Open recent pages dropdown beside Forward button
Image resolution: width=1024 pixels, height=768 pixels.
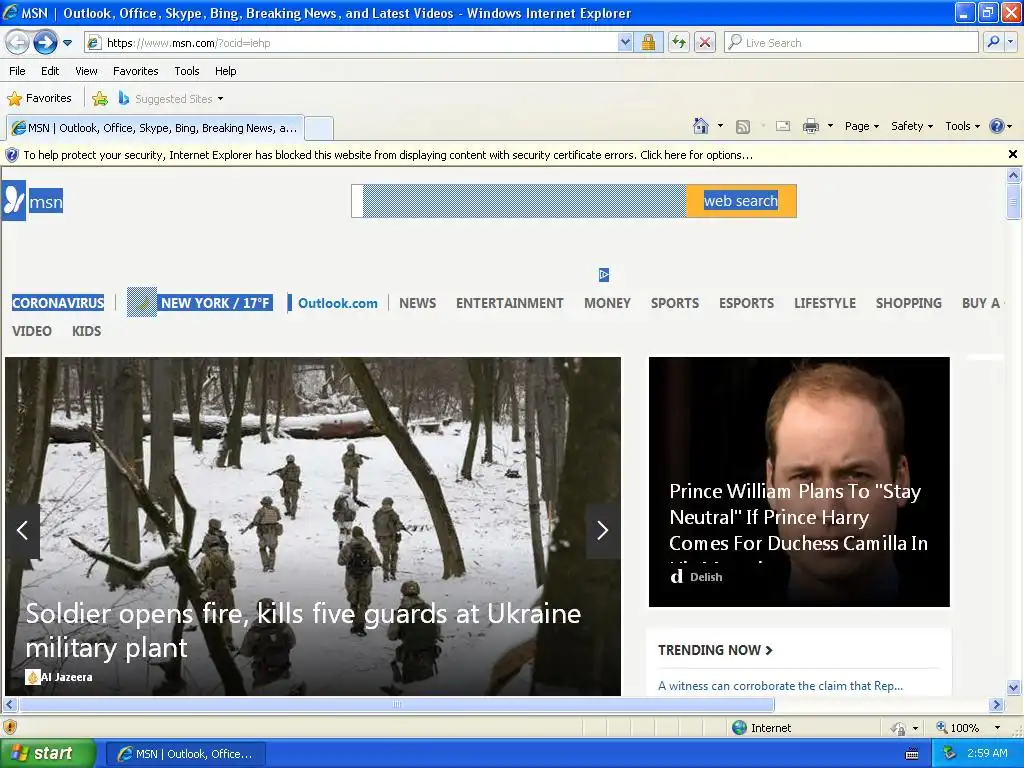(67, 43)
